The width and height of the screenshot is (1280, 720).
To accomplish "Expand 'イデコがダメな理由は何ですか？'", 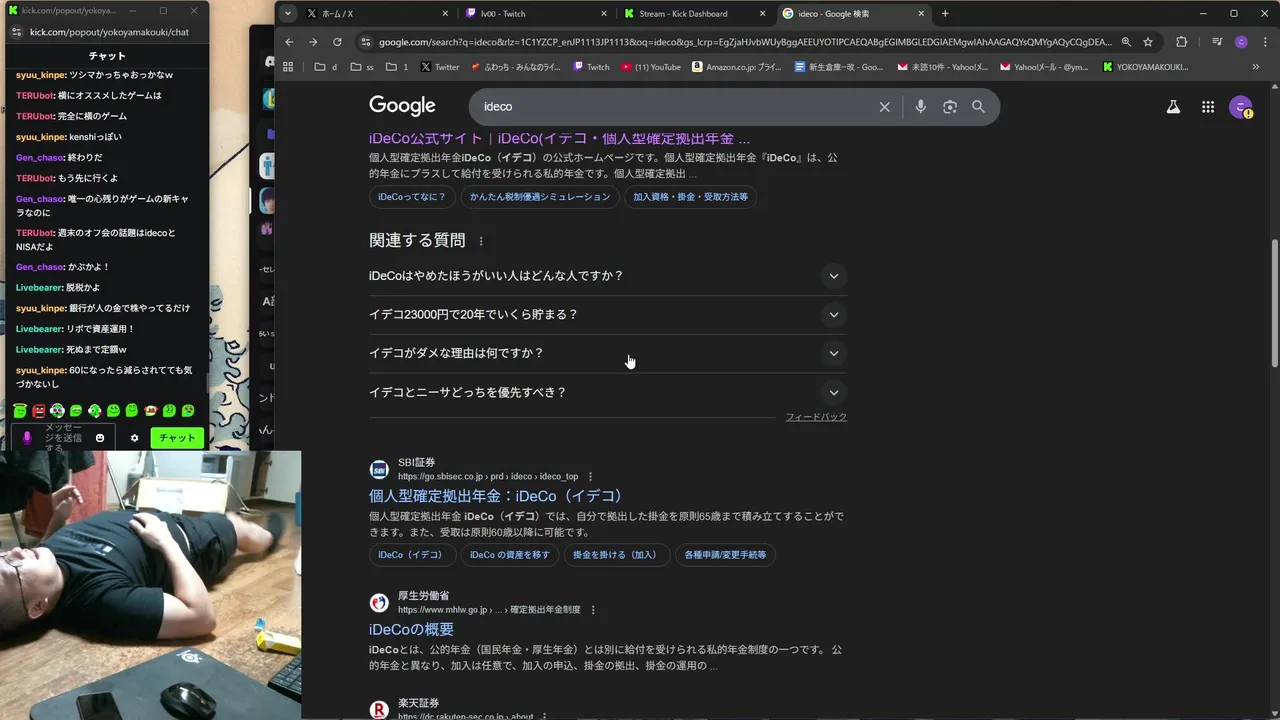I will tap(608, 353).
